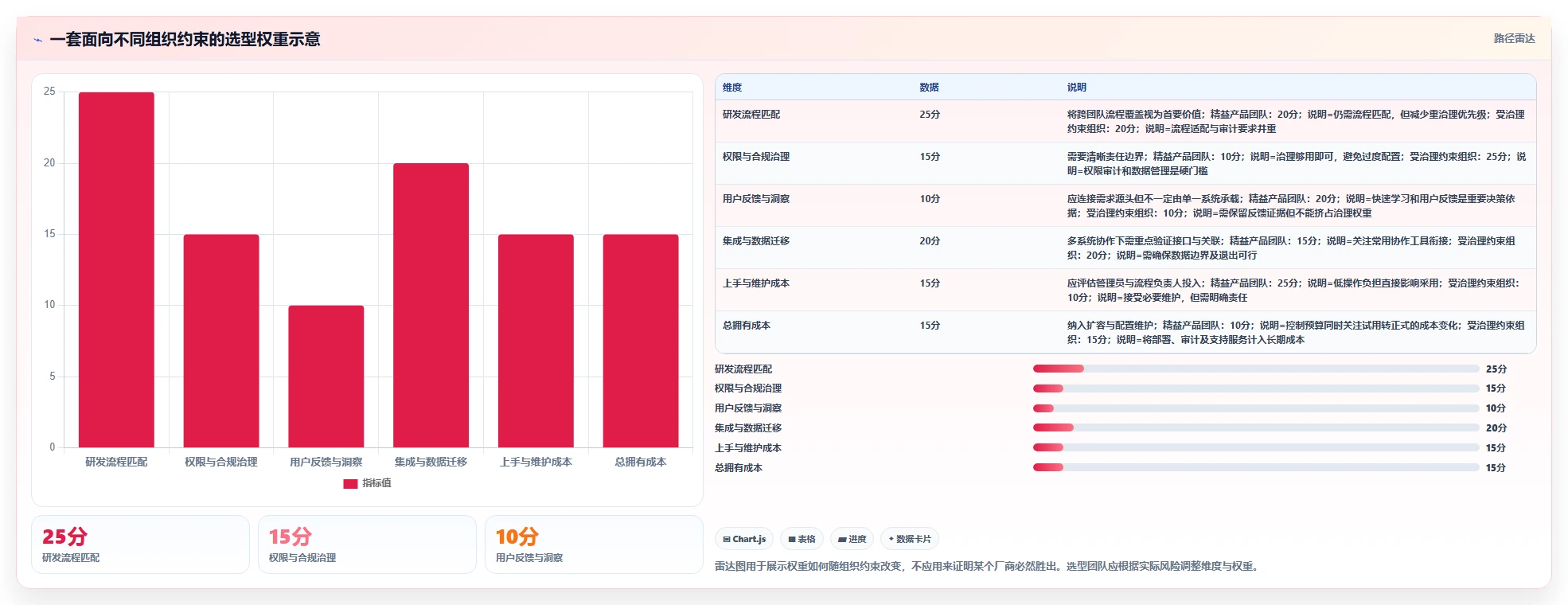Click the 集成与数据迁移 bar in the chart
This screenshot has height=605, width=1568.
click(x=431, y=306)
